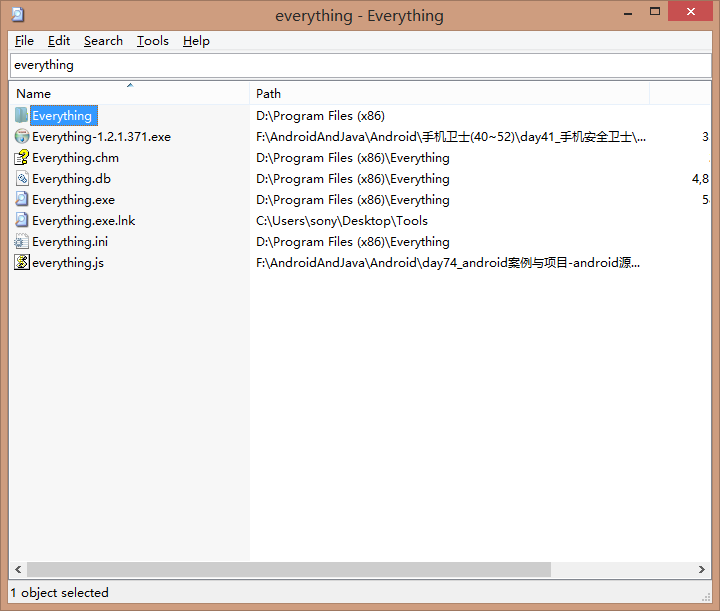
Task: Open the Search menu
Action: click(103, 41)
